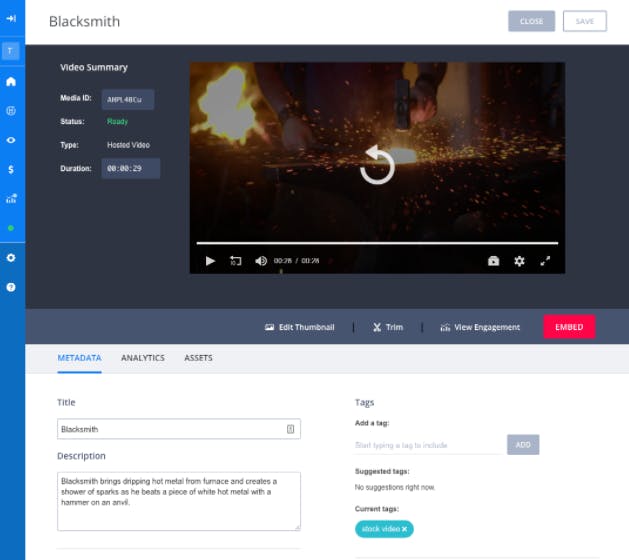Go to the Home sidebar icon
This screenshot has height=560, width=629.
tap(11, 81)
